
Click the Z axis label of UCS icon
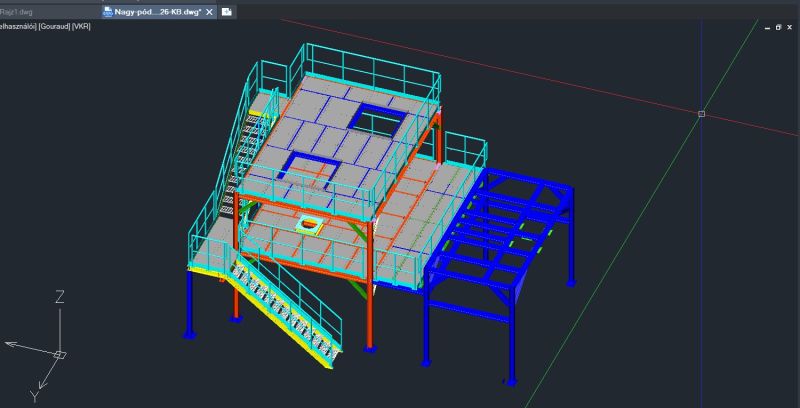tap(60, 297)
